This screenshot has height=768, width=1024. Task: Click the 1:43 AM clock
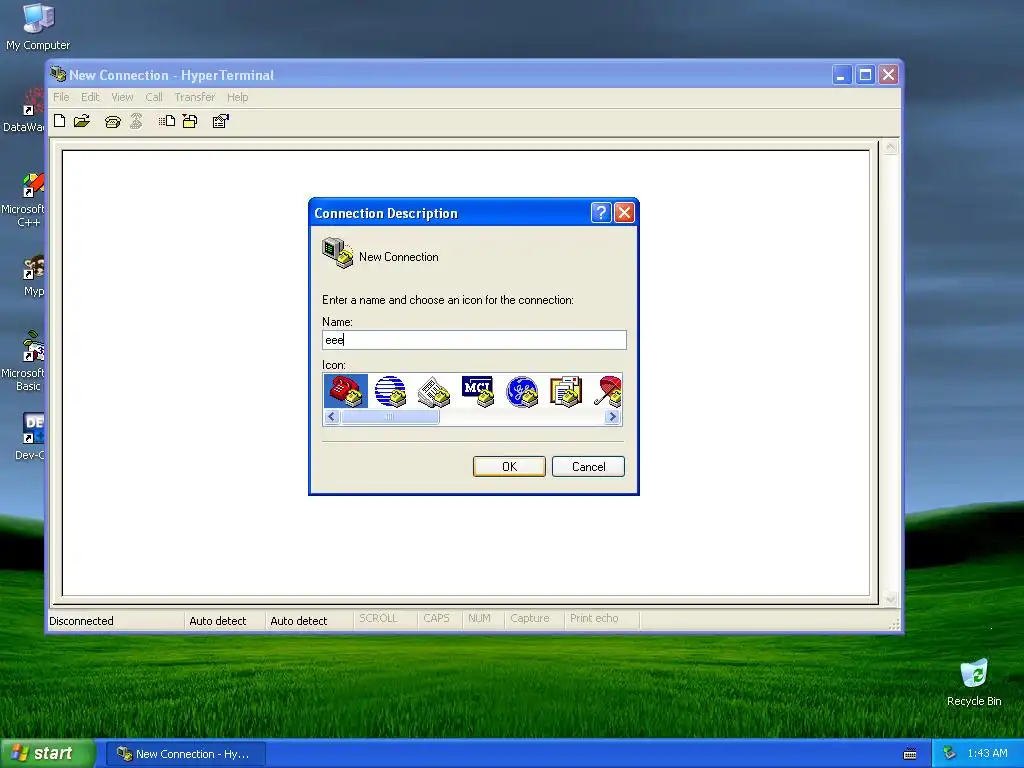pos(987,753)
